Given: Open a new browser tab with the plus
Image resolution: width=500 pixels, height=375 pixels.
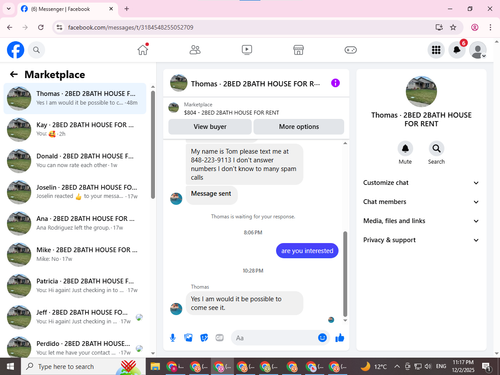Looking at the screenshot, I should click(x=127, y=9).
